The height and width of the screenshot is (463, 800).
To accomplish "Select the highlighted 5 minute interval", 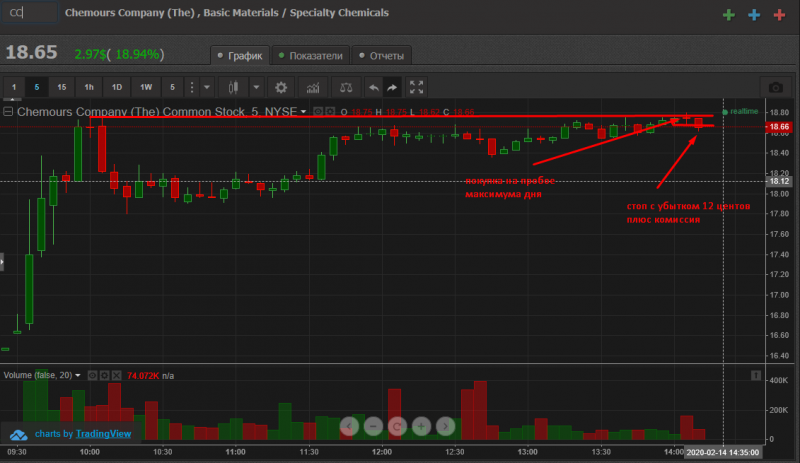I will click(37, 87).
